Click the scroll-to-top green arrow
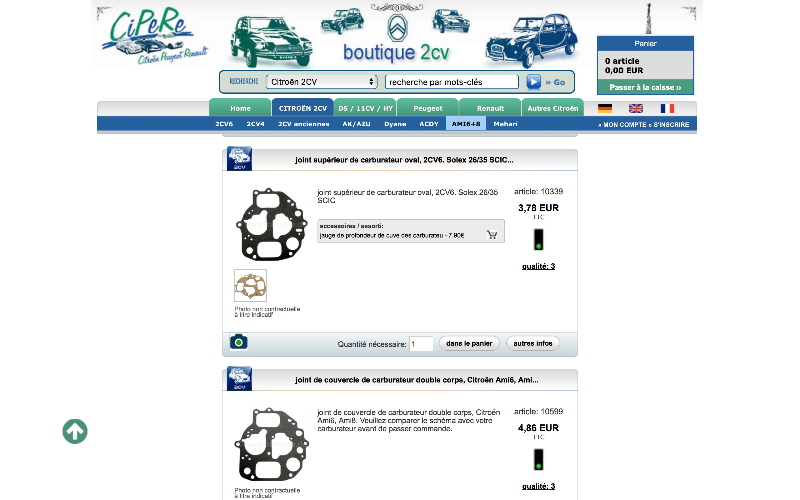Viewport: 800px width, 500px height. 75,431
